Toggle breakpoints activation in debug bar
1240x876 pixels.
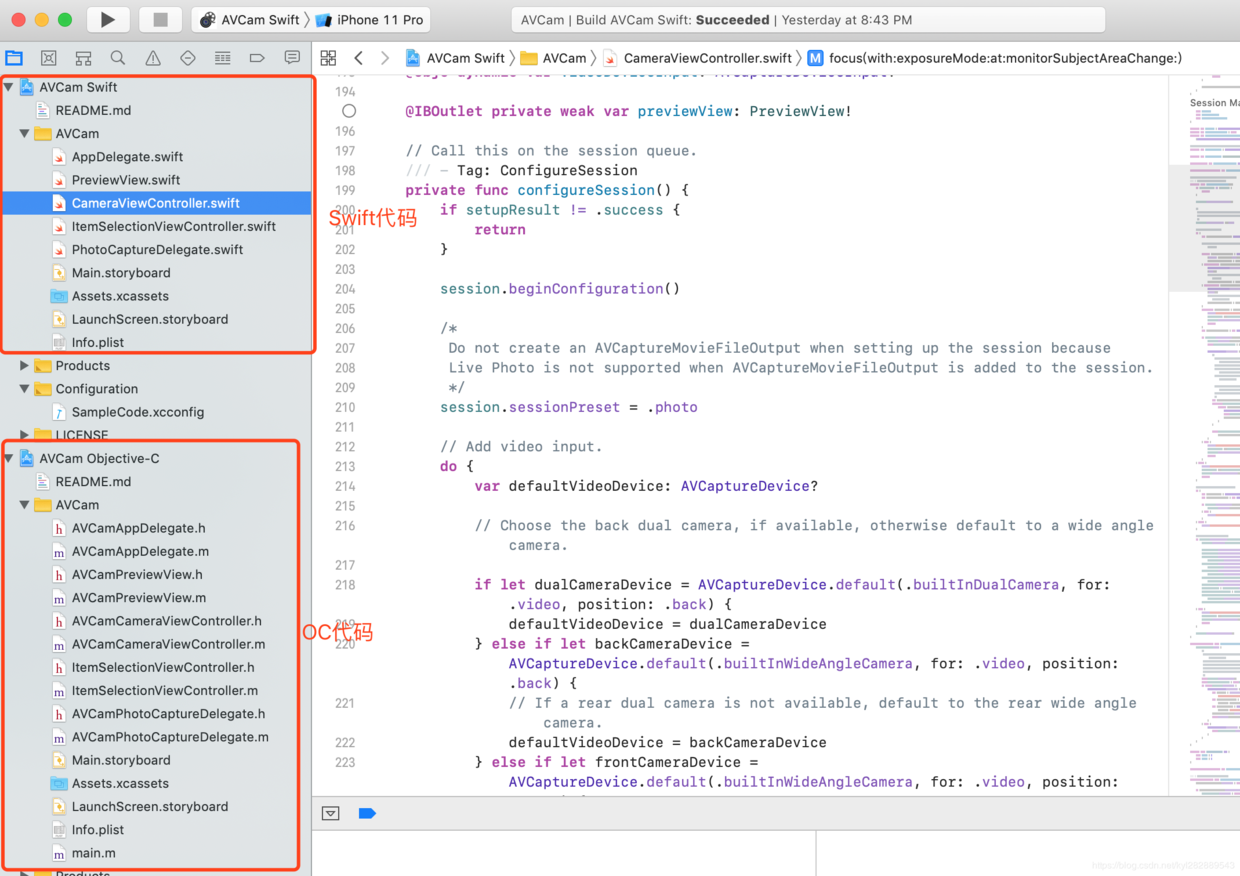click(x=367, y=813)
